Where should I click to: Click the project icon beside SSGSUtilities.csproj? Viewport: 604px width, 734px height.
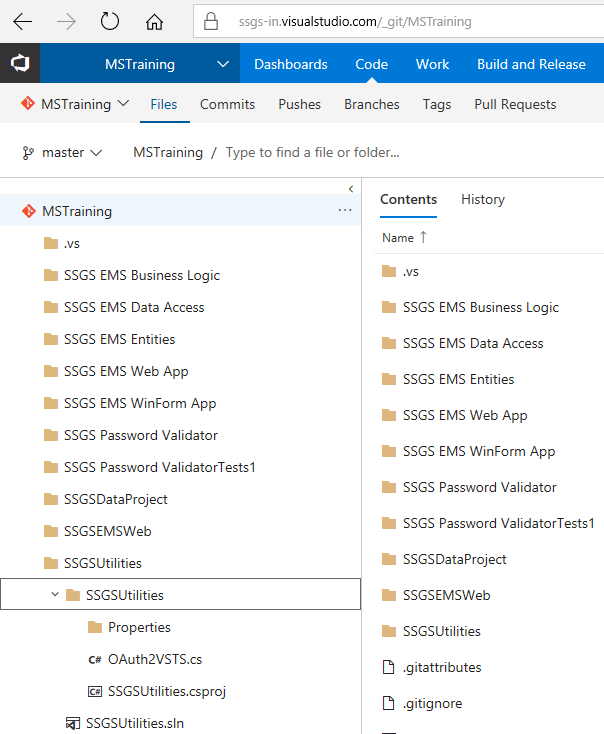pos(95,691)
